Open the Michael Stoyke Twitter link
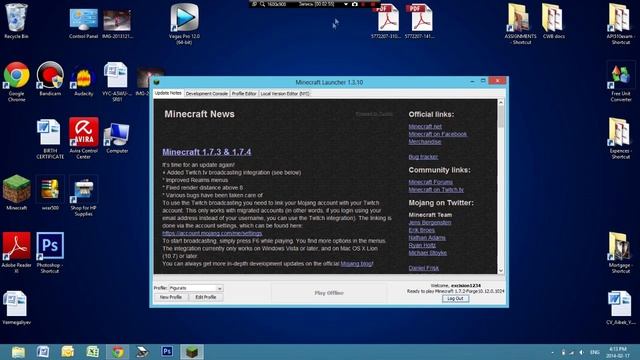The image size is (640, 360). 428,253
